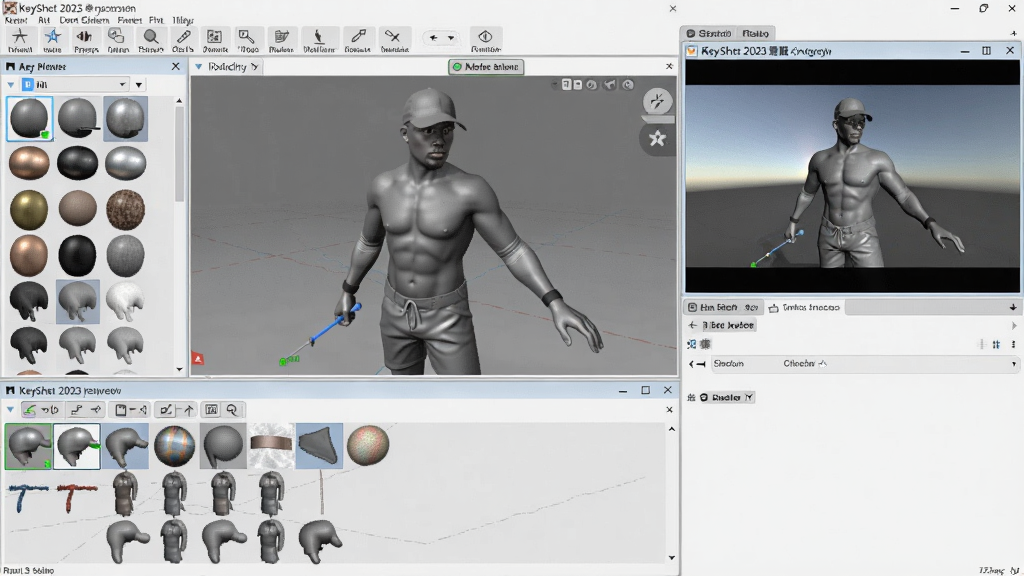The width and height of the screenshot is (1024, 576).
Task: Click the library panel vertical scrollbar
Action: [180, 155]
